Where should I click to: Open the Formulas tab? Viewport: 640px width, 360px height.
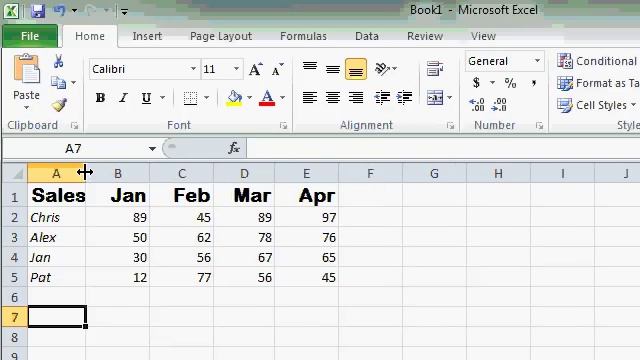[303, 36]
